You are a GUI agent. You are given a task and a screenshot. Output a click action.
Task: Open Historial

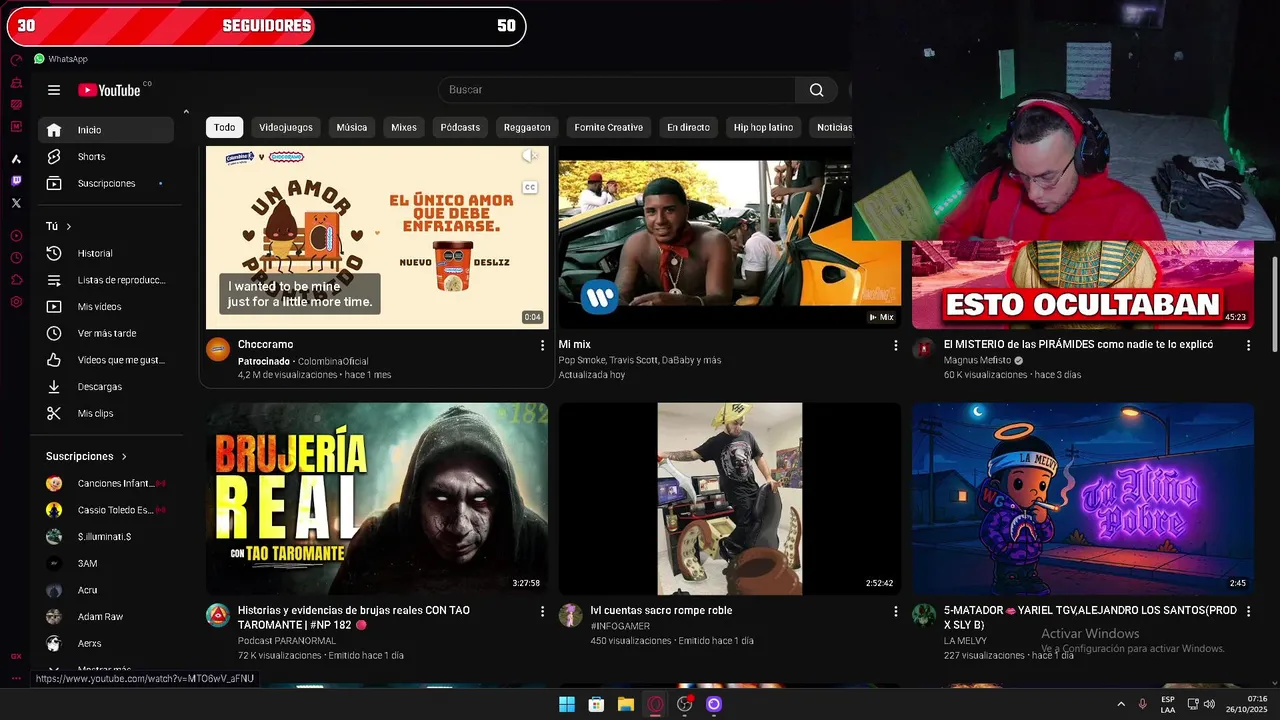pos(106,254)
